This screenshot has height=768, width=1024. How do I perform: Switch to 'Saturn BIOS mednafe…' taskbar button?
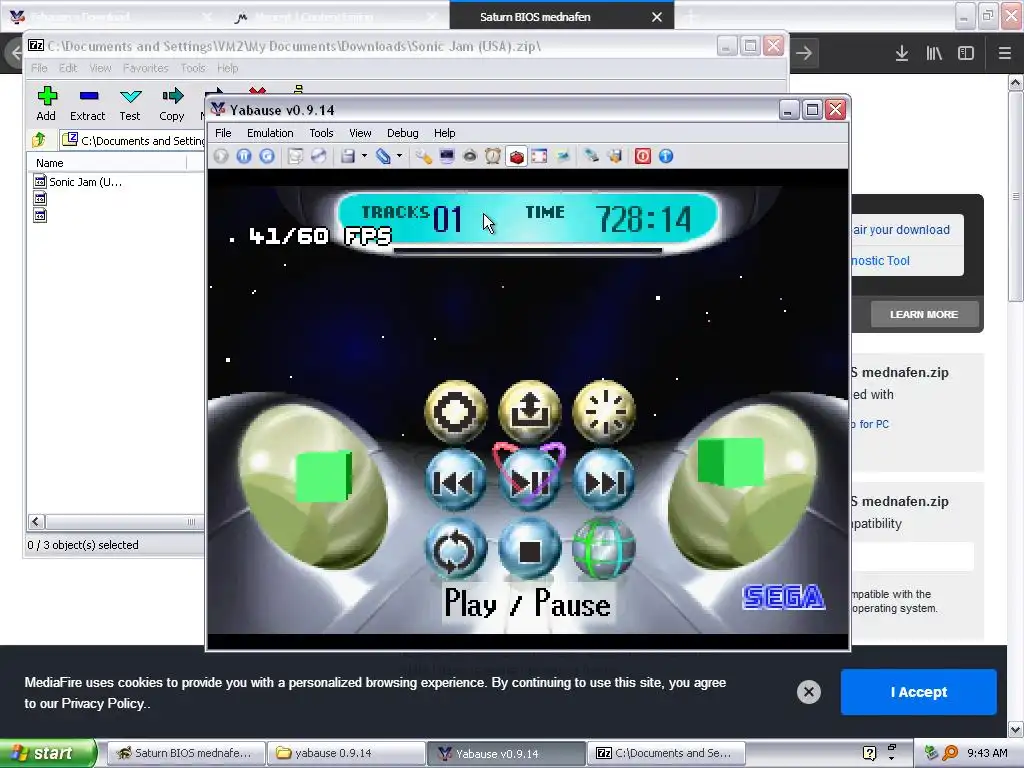pos(185,753)
